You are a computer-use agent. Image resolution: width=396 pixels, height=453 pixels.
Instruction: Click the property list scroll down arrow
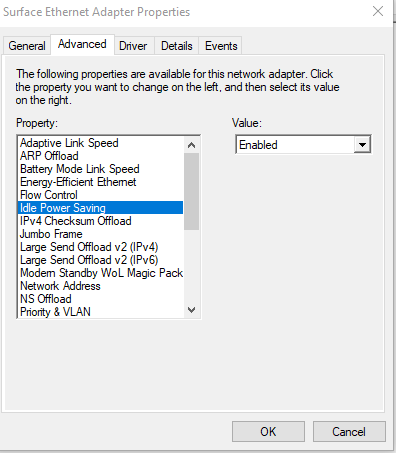tap(191, 310)
